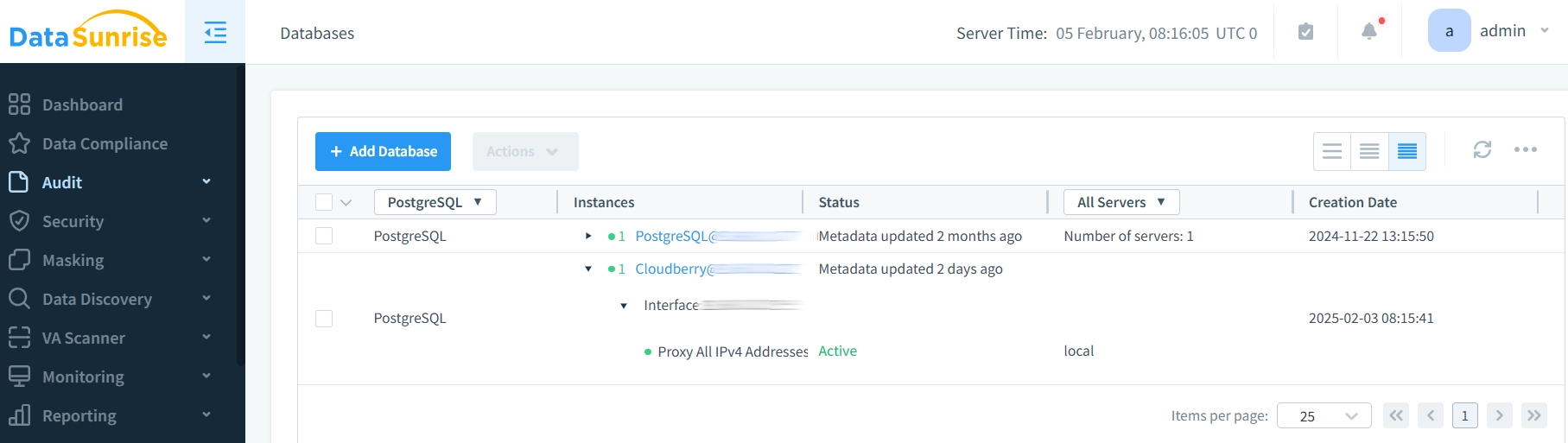Tick the select-all checkbox in table header
The image size is (1568, 443).
(x=324, y=202)
